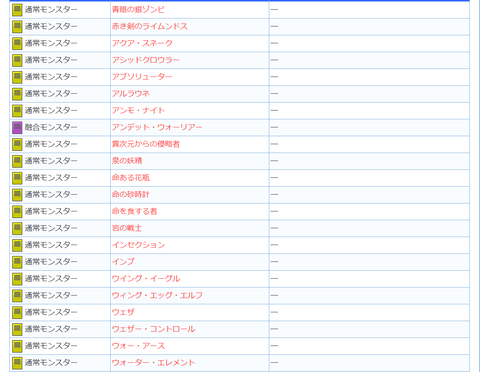This screenshot has height=372, width=480.
Task: Open the 岩の戦士 link
Action: coord(127,228)
